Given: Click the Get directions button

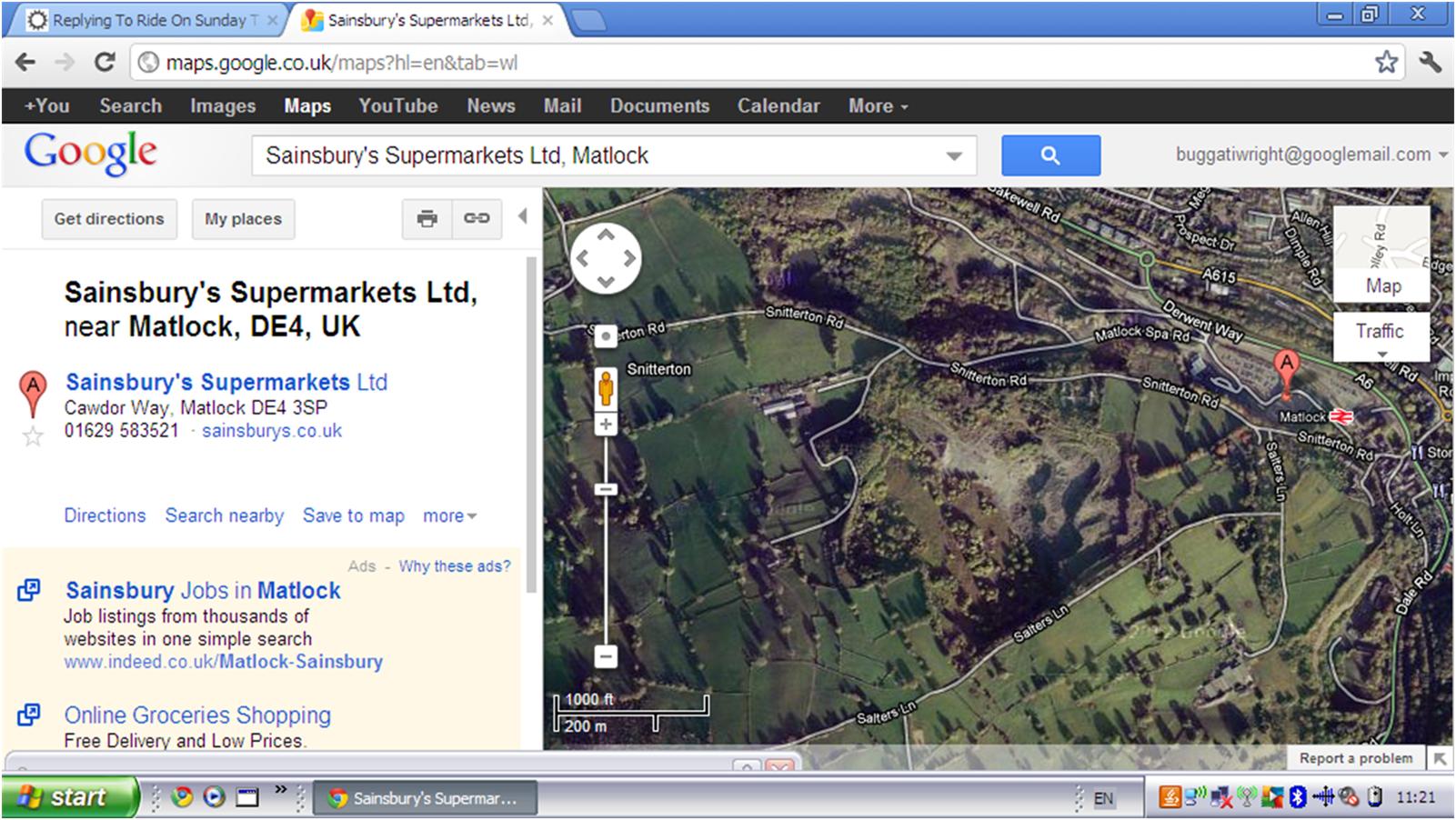Looking at the screenshot, I should [x=109, y=219].
